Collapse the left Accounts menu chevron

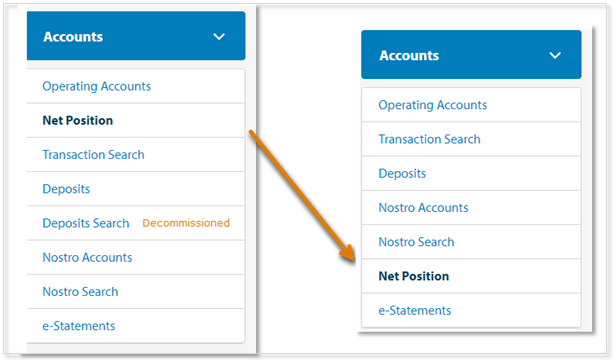219,37
